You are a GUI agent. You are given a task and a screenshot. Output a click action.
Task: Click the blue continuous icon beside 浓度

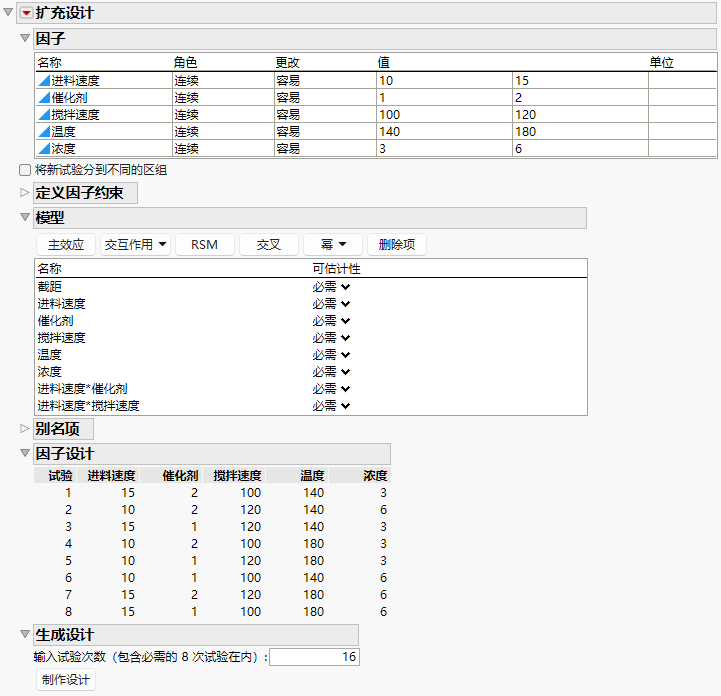(44, 149)
